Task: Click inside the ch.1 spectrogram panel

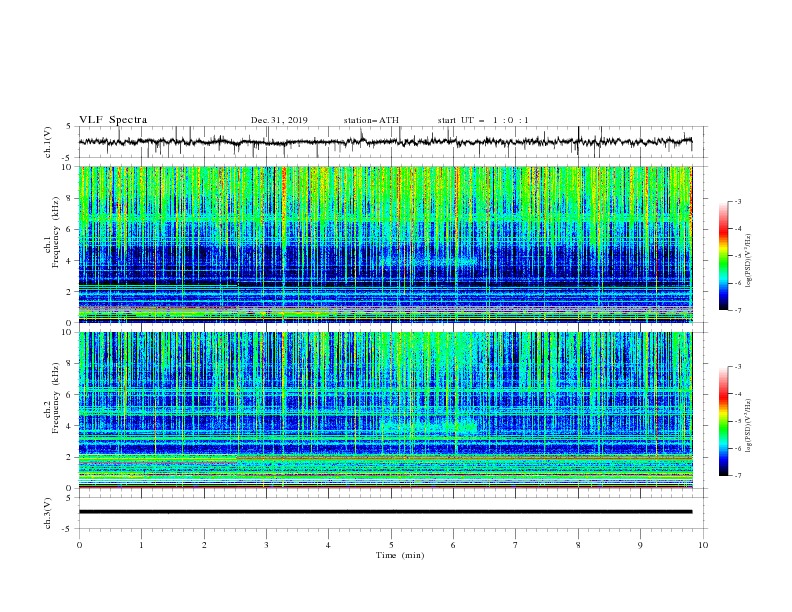Action: click(x=385, y=244)
